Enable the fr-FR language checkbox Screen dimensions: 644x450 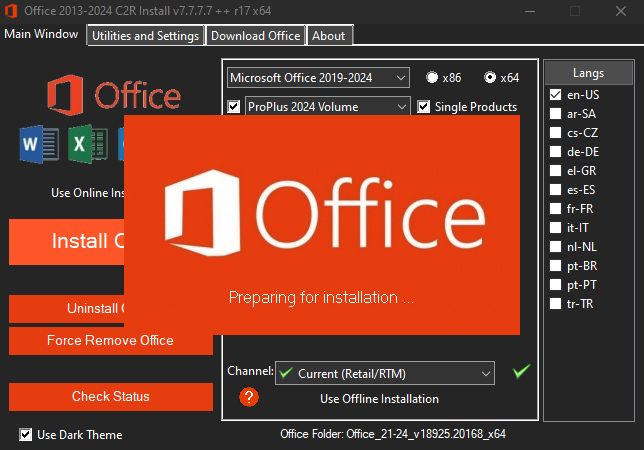(x=555, y=208)
